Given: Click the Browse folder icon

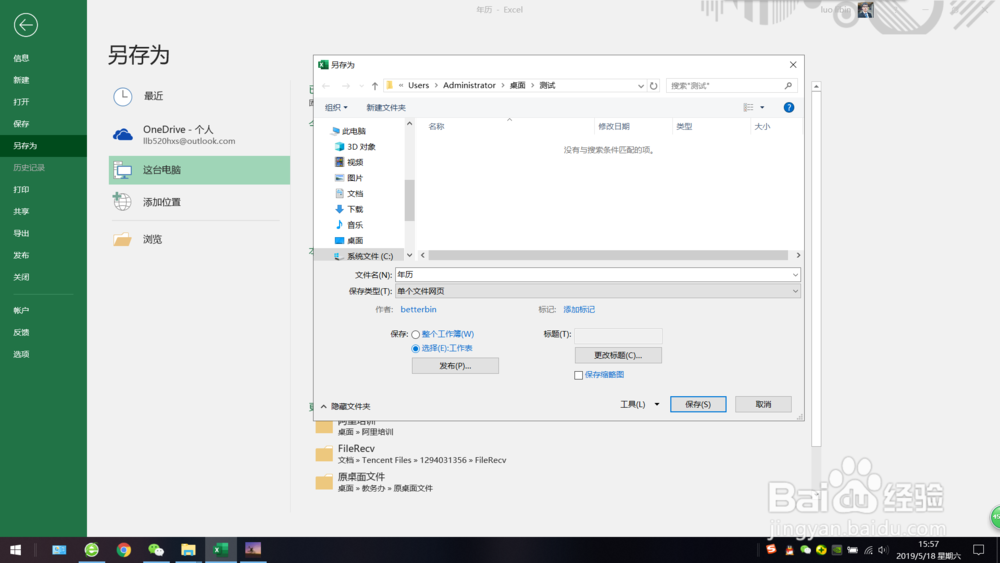Looking at the screenshot, I should (122, 239).
